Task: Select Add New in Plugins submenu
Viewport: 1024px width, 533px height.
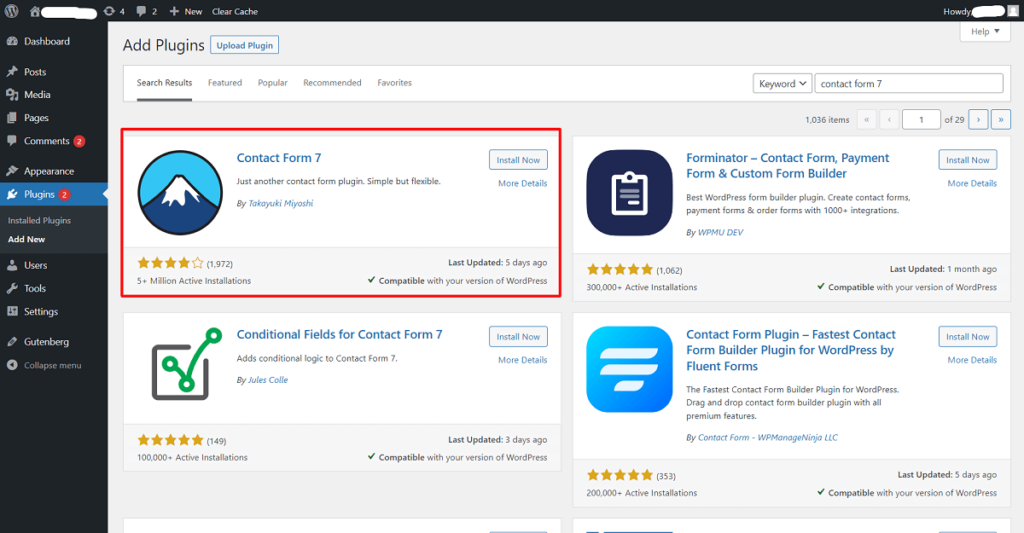Action: pyautogui.click(x=26, y=240)
